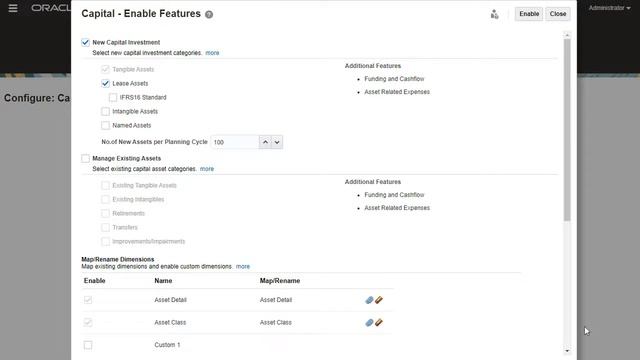640x360 pixels.
Task: Check the Intangible Assets checkbox
Action: coord(105,111)
